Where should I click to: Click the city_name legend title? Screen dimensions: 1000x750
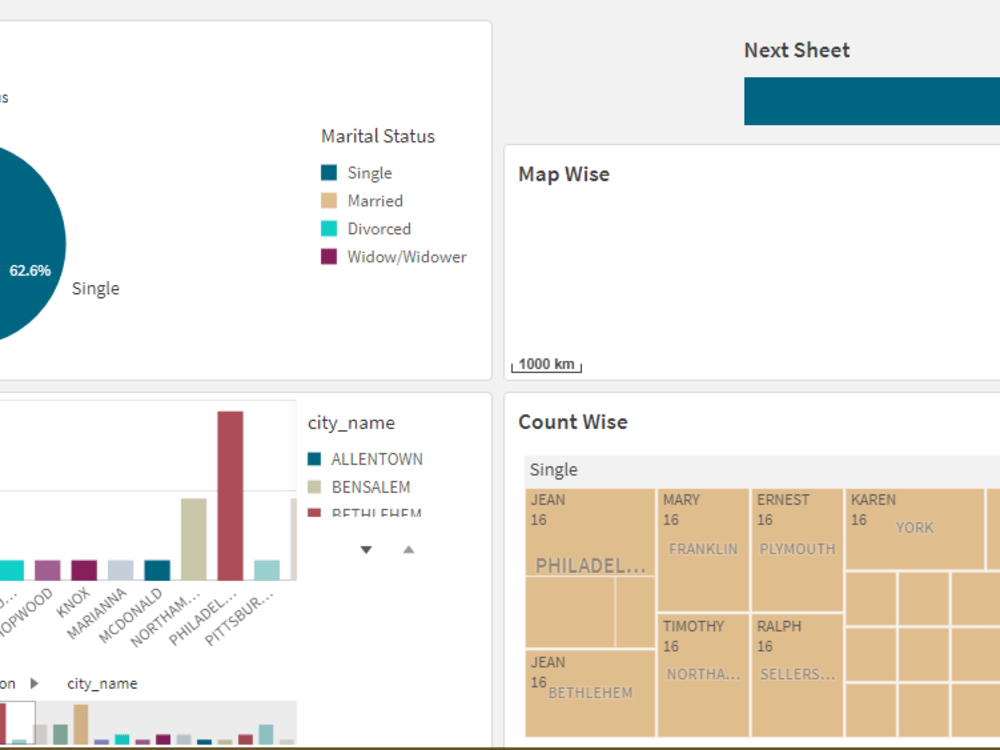coord(351,423)
